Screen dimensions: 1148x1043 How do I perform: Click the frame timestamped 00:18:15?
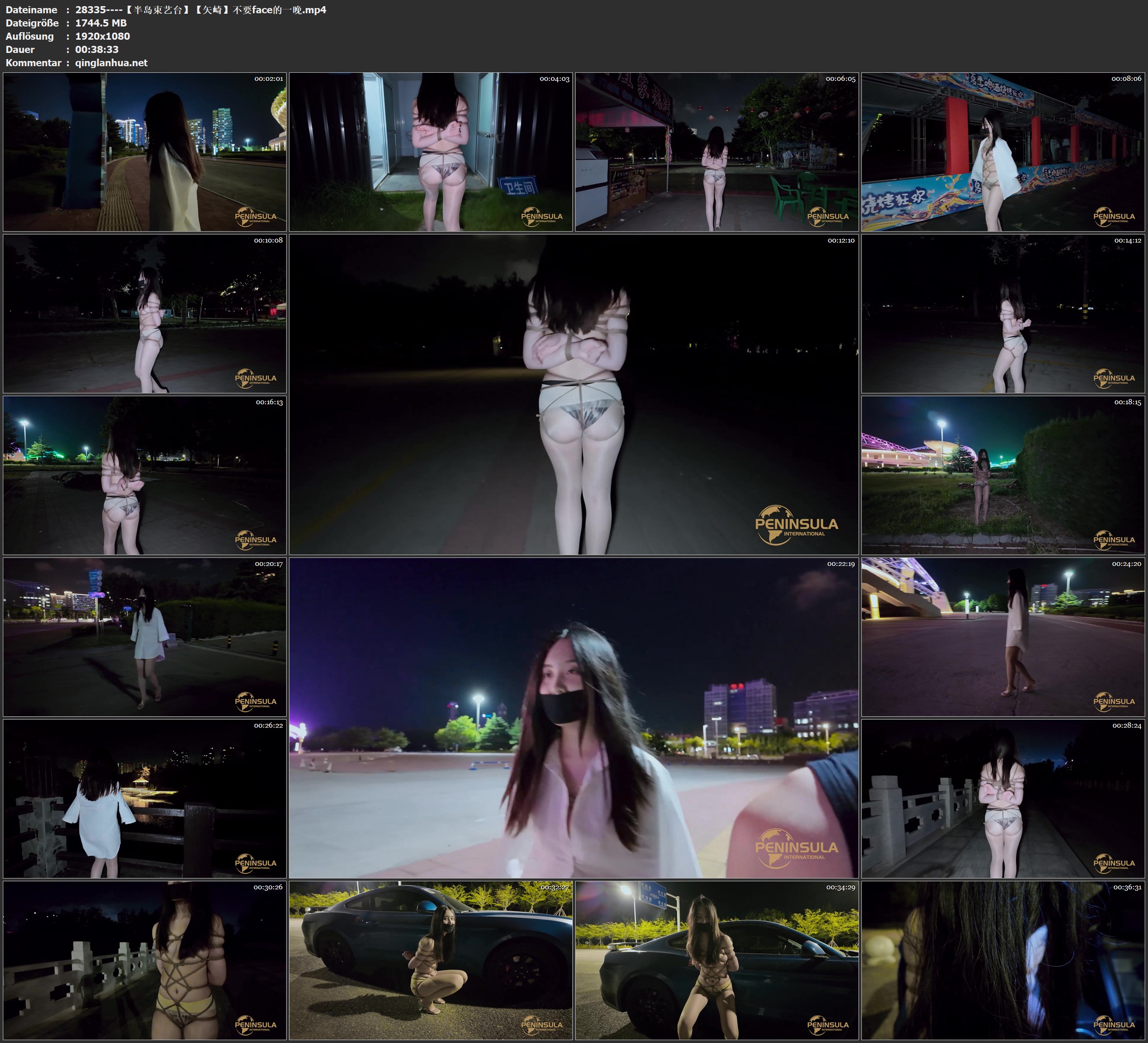coord(1003,475)
